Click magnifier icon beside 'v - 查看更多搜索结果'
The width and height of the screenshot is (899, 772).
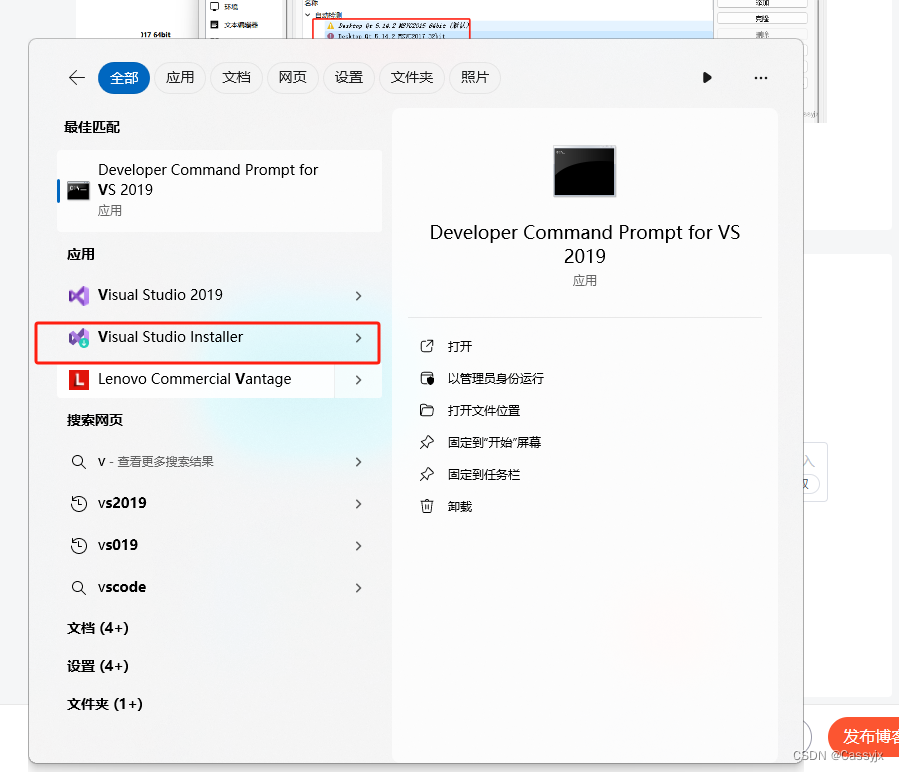[79, 462]
